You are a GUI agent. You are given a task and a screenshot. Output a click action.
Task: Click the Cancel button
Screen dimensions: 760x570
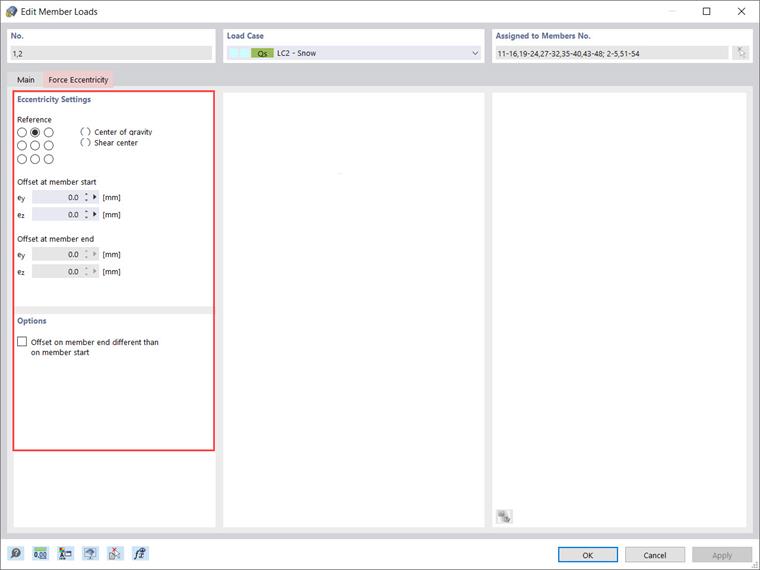(x=655, y=555)
